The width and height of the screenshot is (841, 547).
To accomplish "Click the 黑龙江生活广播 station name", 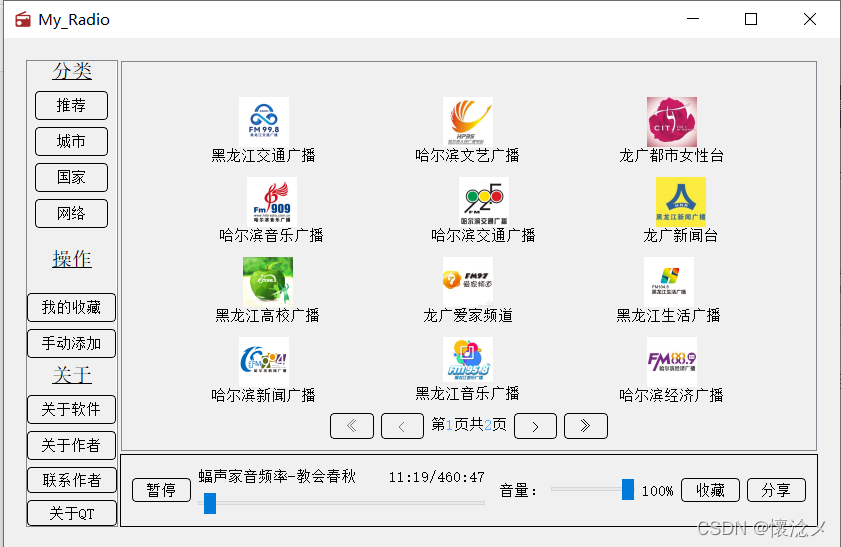I will (x=668, y=315).
